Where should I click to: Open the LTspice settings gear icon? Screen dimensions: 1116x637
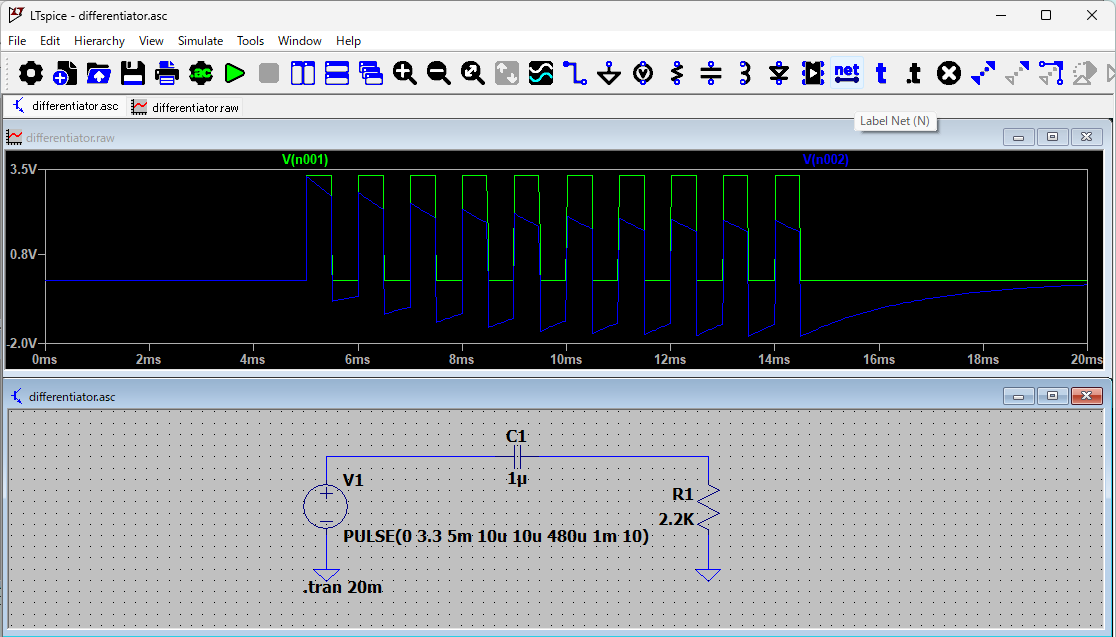31,73
